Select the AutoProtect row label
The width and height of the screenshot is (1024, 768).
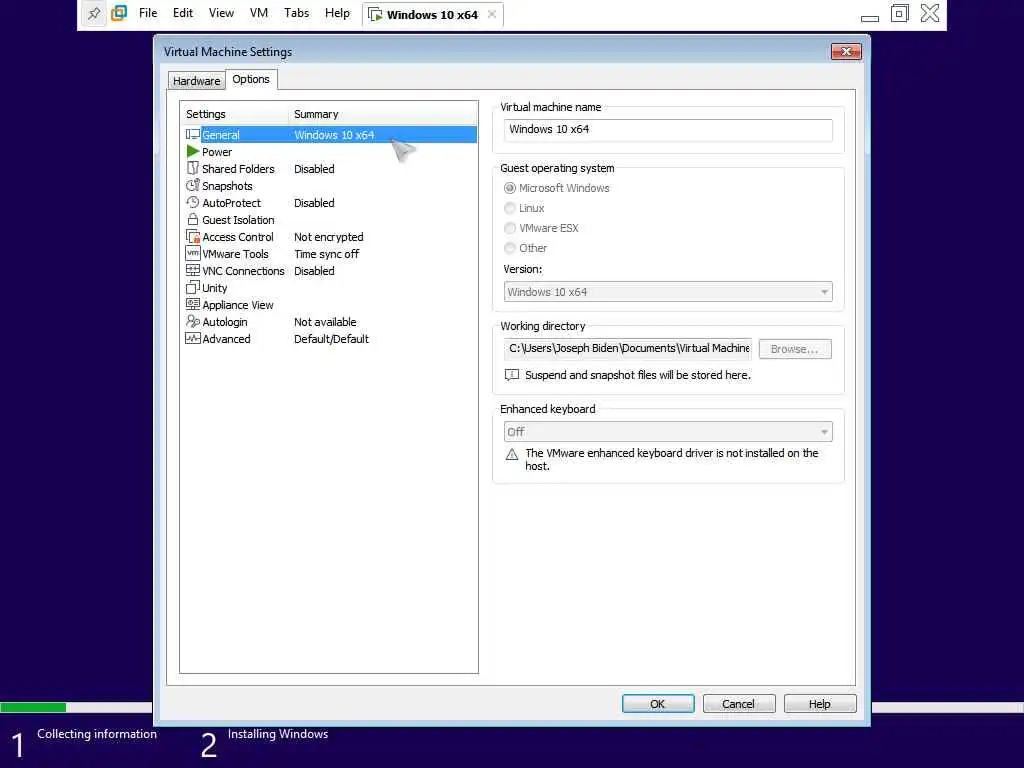[231, 203]
